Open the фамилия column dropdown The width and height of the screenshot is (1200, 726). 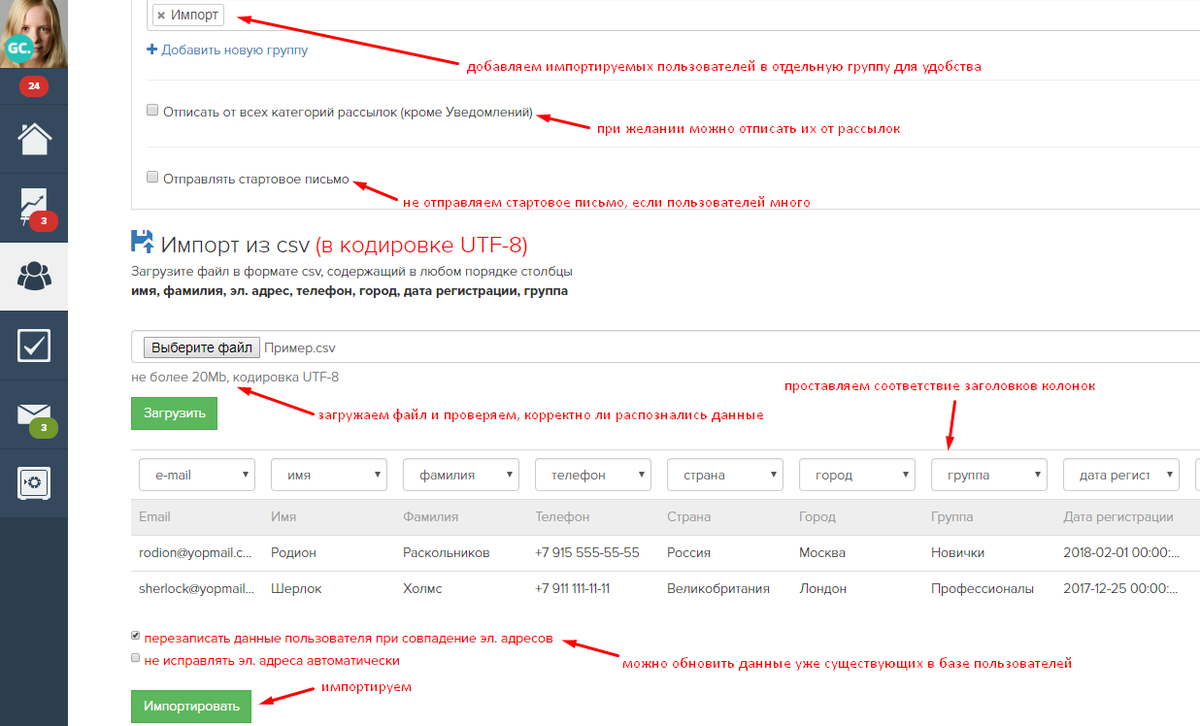[x=461, y=475]
